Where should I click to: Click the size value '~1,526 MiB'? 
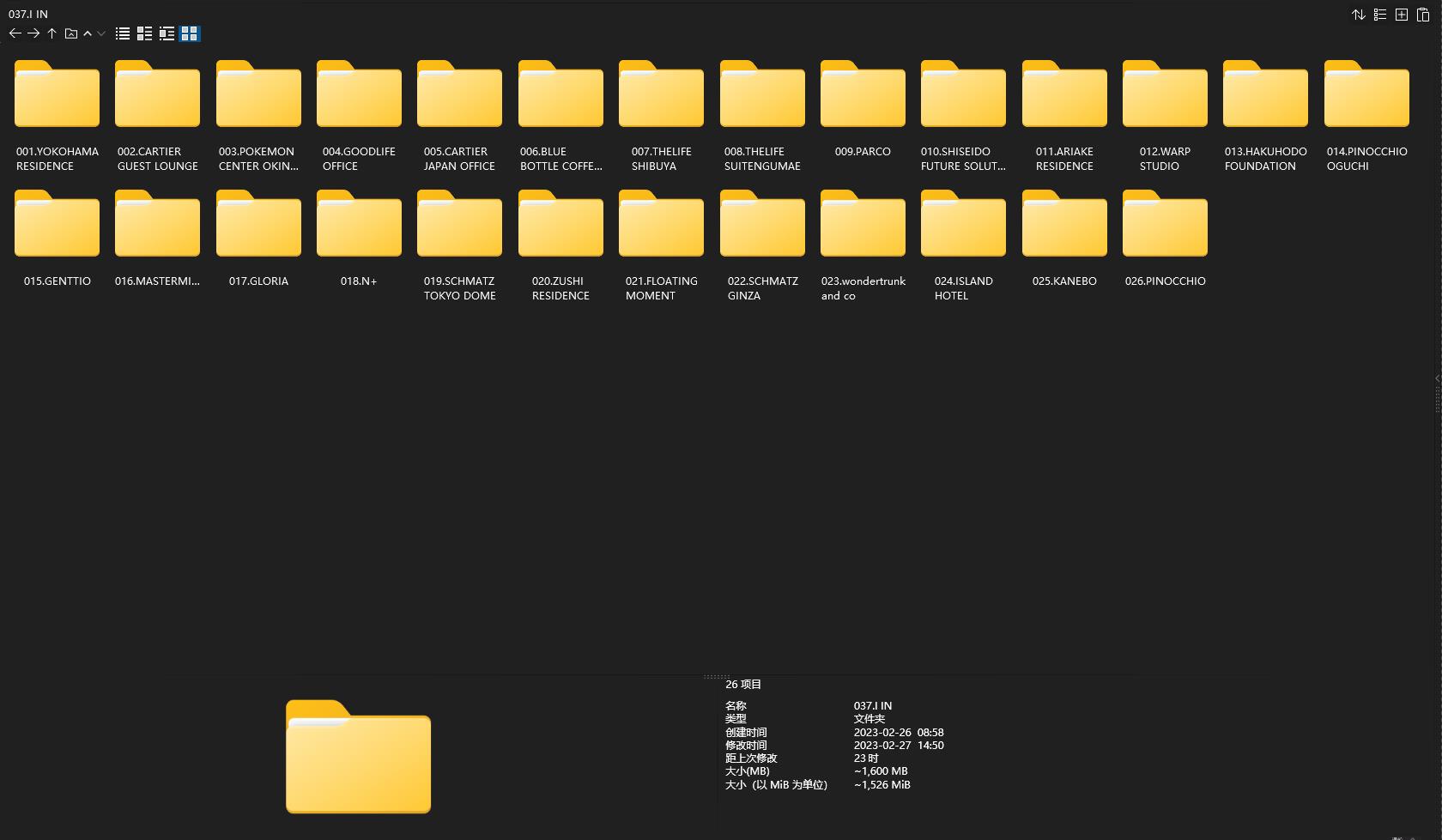point(882,784)
